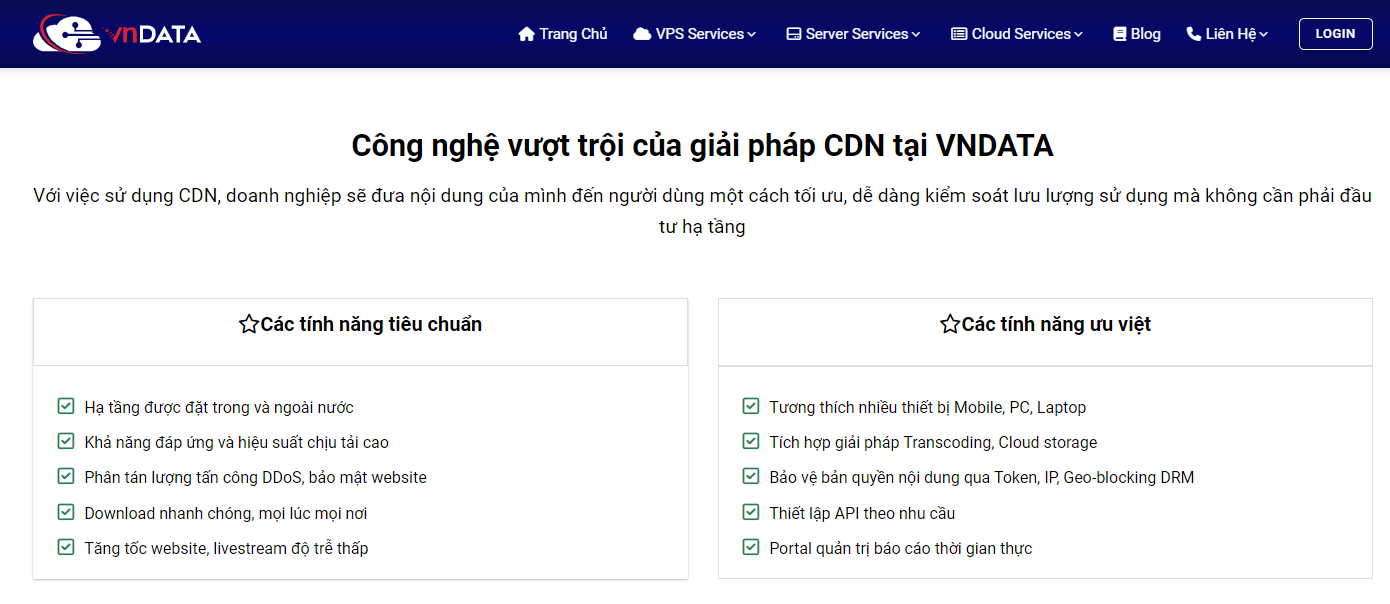Click the book icon beside Blog
The height and width of the screenshot is (604, 1390).
[1119, 34]
